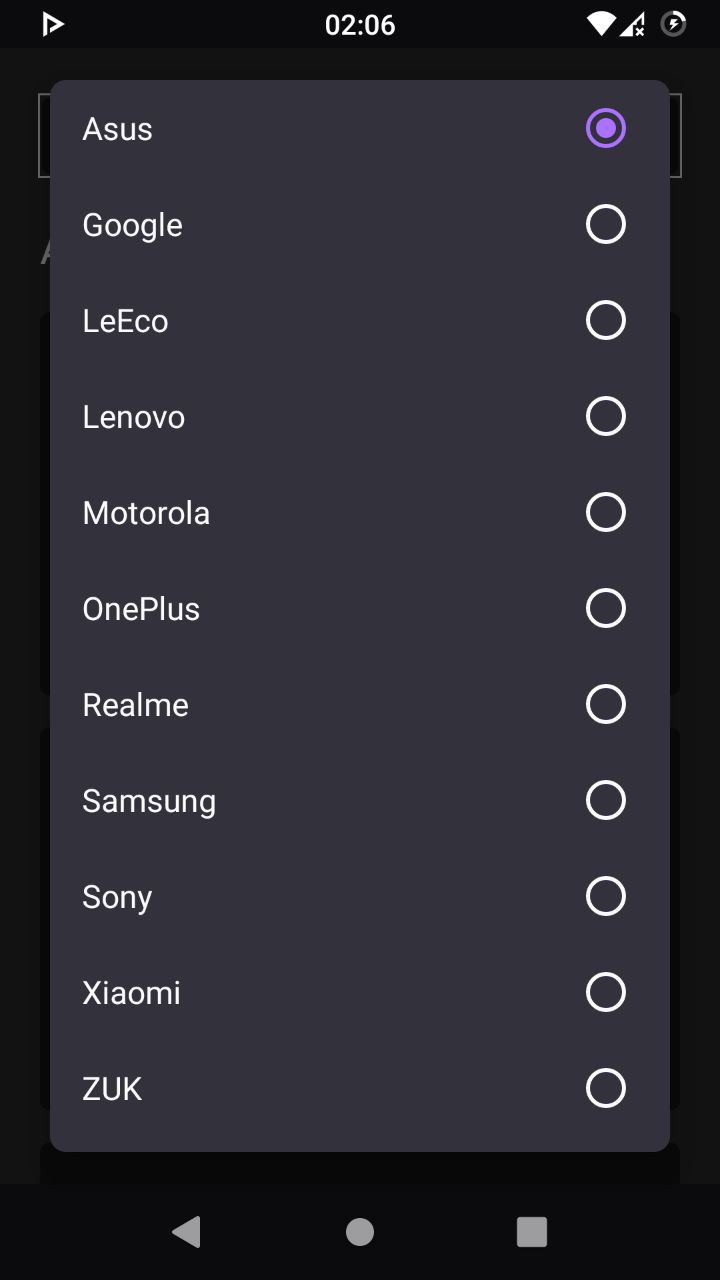720x1280 pixels.
Task: Select the Asus radio button
Action: tap(605, 128)
